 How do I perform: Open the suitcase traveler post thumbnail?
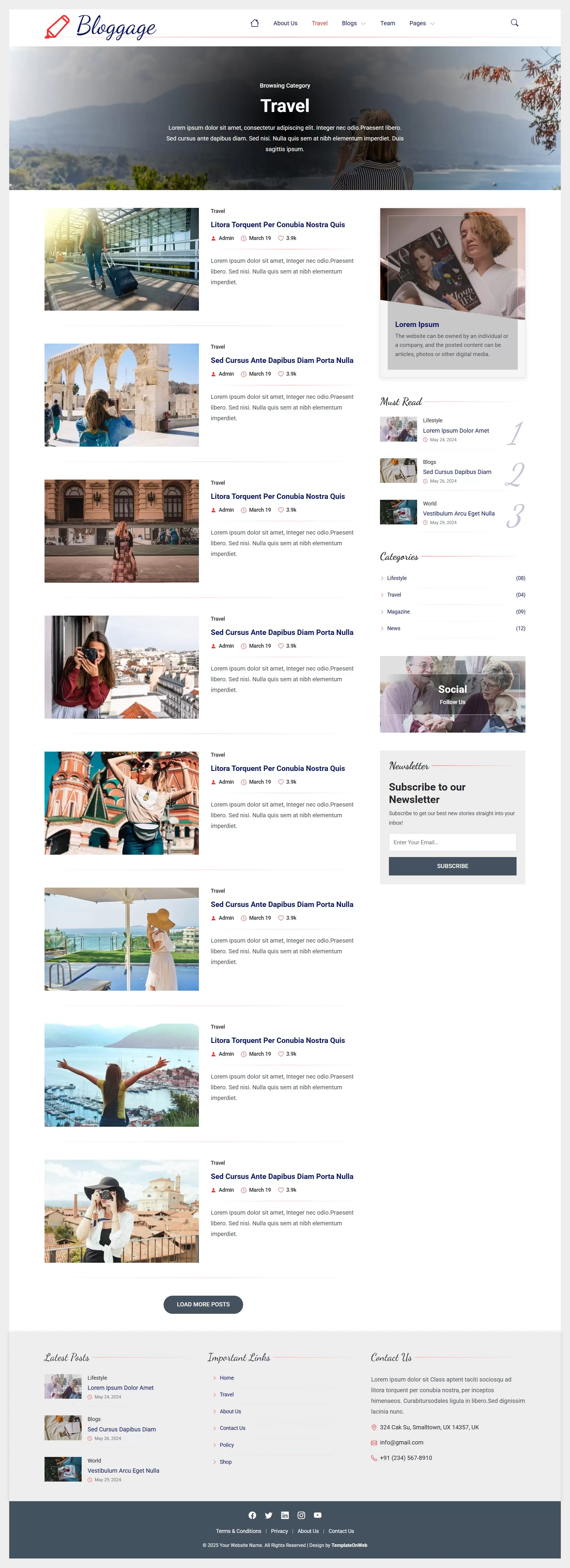(122, 259)
